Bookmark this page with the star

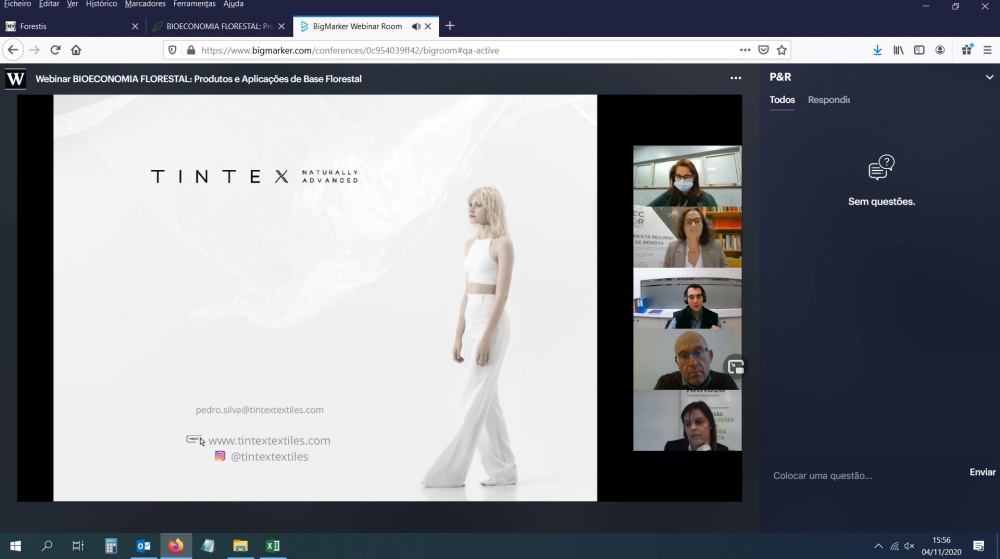782,50
